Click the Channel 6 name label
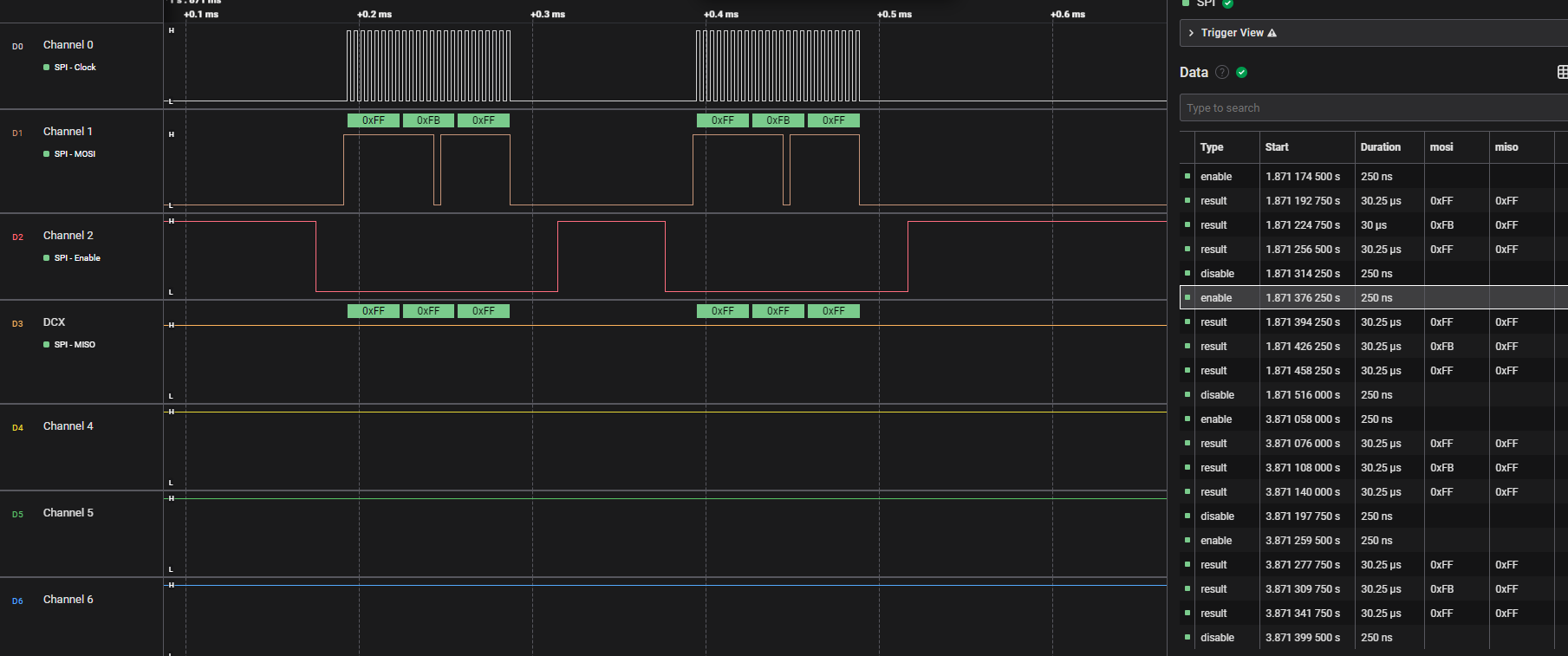 tap(68, 600)
